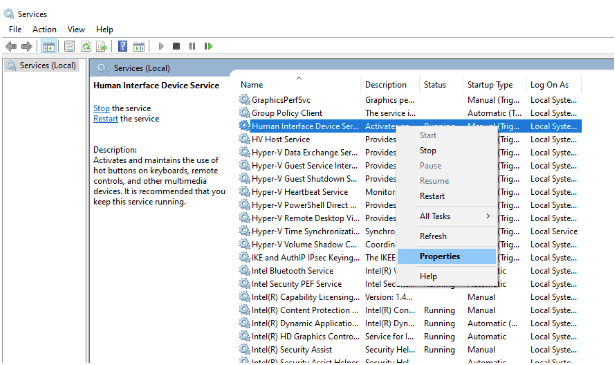Screen dimensions: 615x365
Task: Click the Services (Local) pane header
Action: [x=142, y=68]
